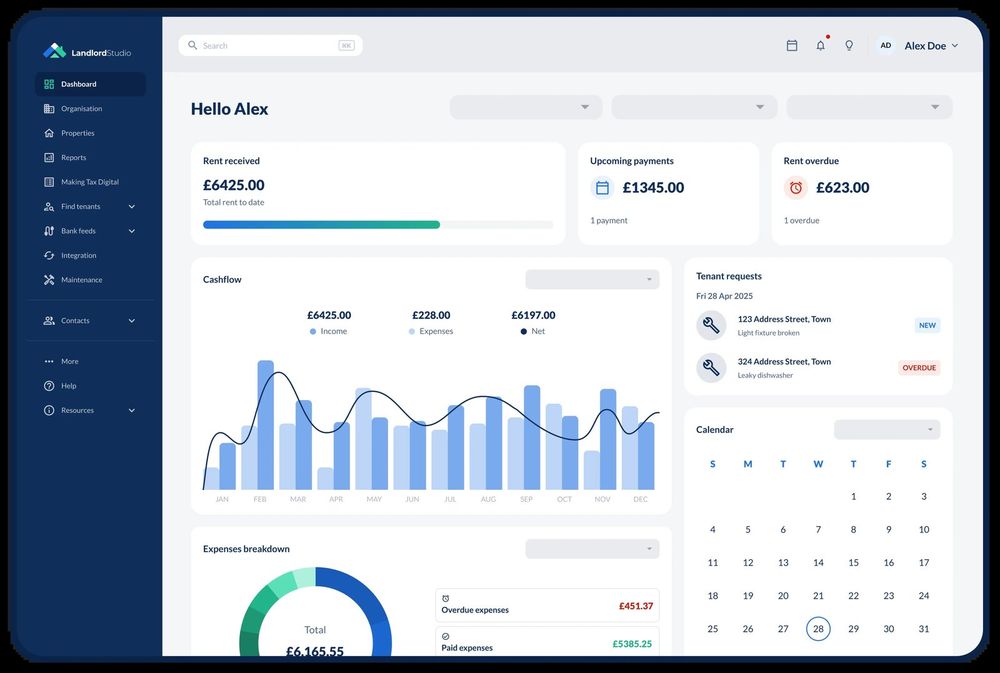The width and height of the screenshot is (1000, 673).
Task: Open the first filter dropdown beside Hello Alex
Action: pyautogui.click(x=526, y=107)
